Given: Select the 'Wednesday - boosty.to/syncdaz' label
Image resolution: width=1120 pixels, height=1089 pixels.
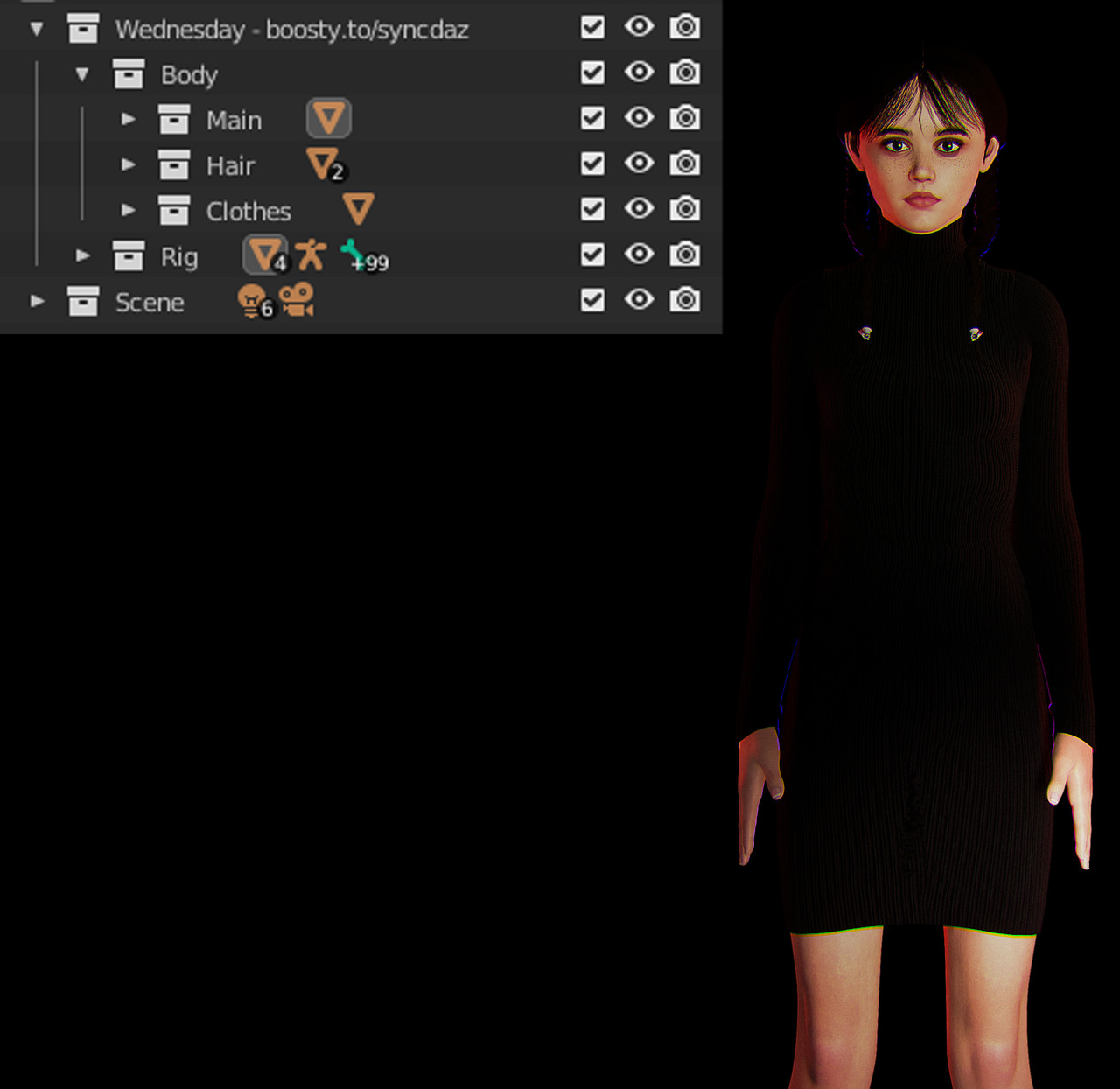Looking at the screenshot, I should click(x=292, y=30).
